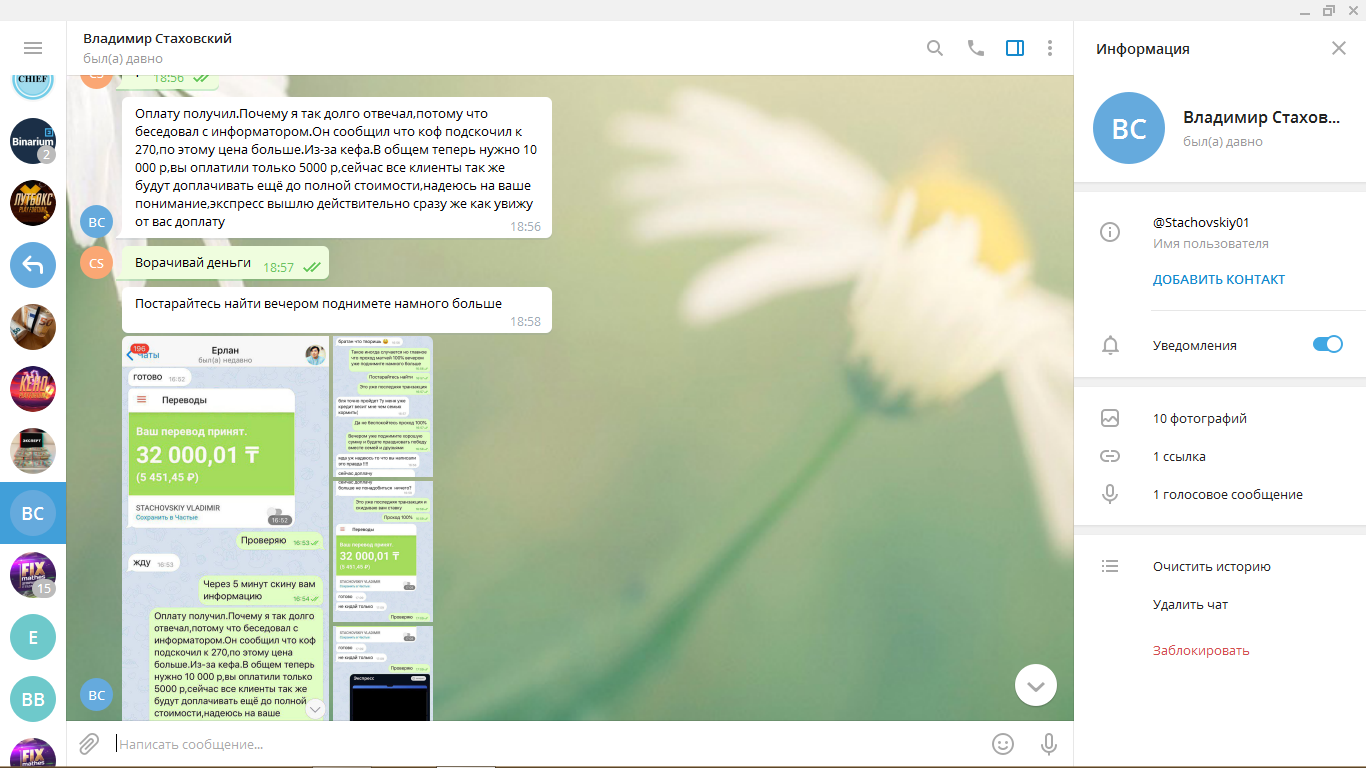Click the link chain icon
This screenshot has width=1366, height=768.
1110,457
